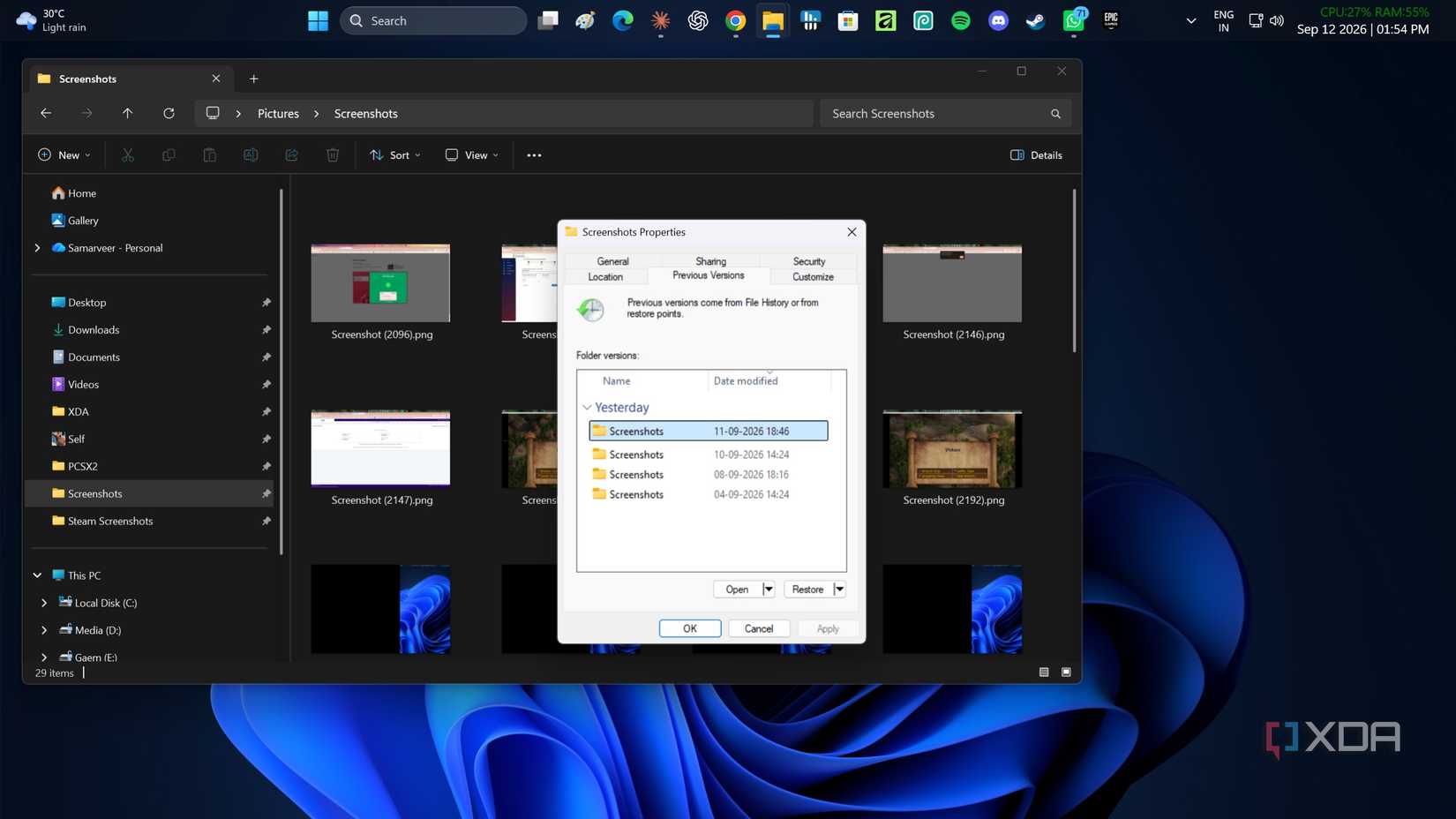Expand Samarveer - Personal OneDrive node

pyautogui.click(x=37, y=248)
